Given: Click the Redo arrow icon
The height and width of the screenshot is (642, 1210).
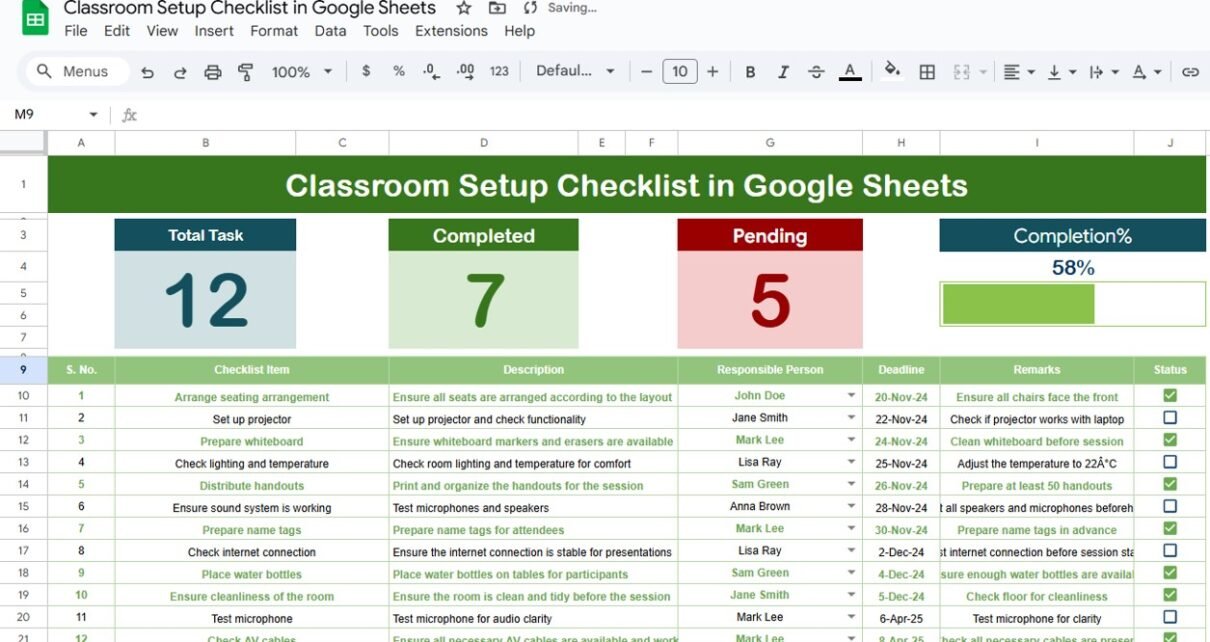Looking at the screenshot, I should tap(180, 72).
